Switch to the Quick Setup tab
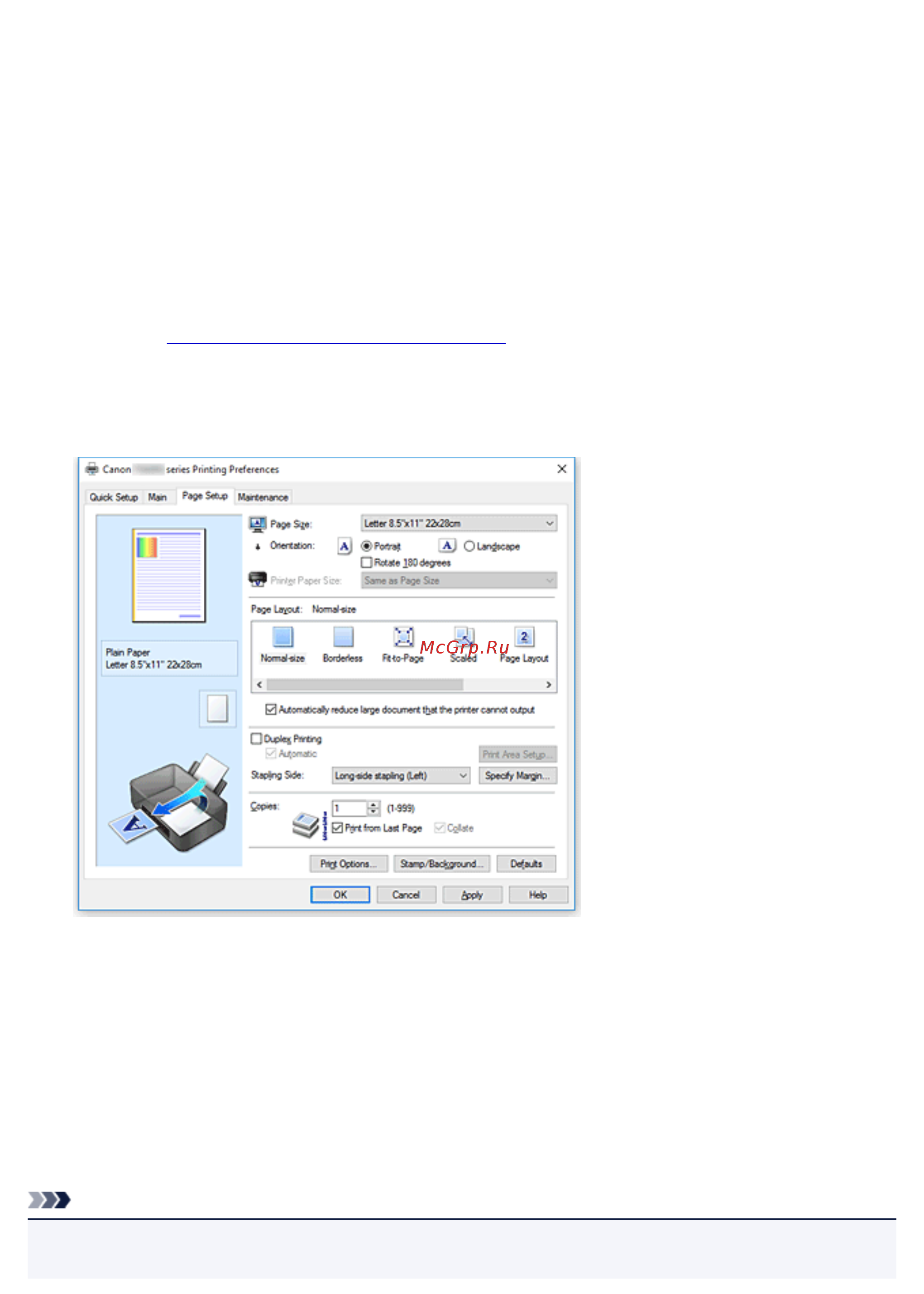This screenshot has width=924, height=1294. coord(114,498)
